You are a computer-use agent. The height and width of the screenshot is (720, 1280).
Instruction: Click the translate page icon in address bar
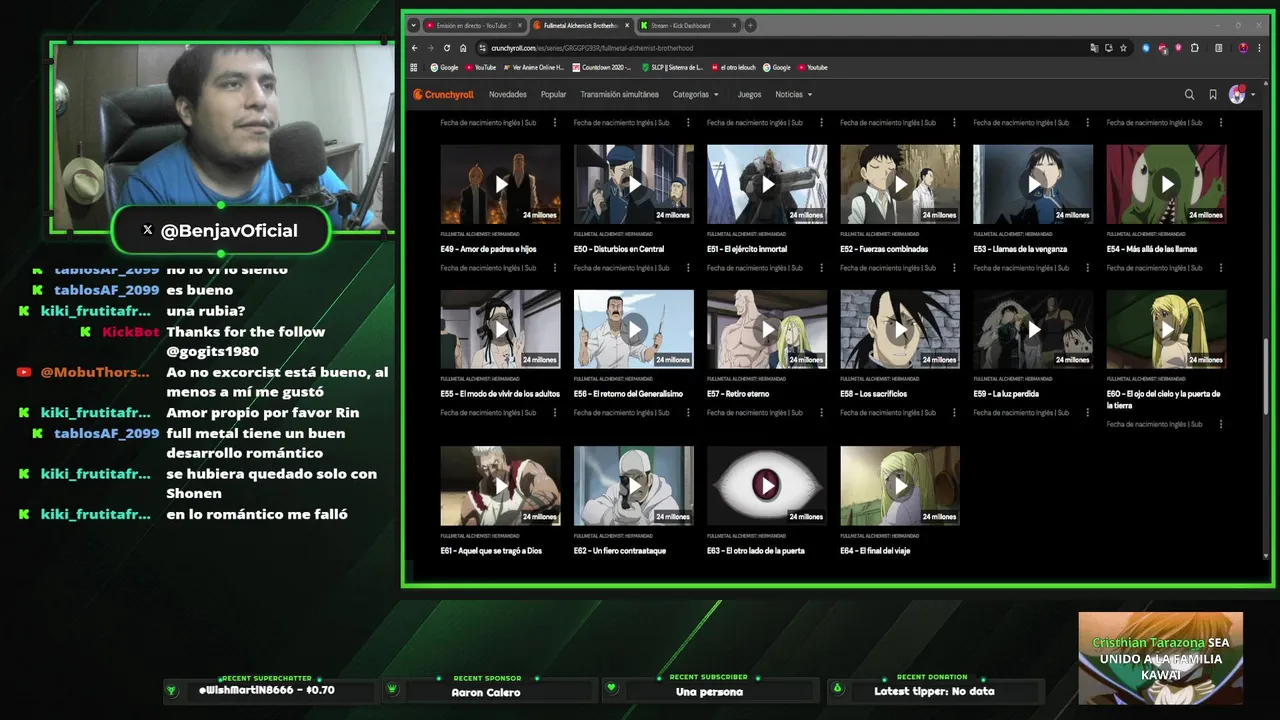click(x=1094, y=47)
